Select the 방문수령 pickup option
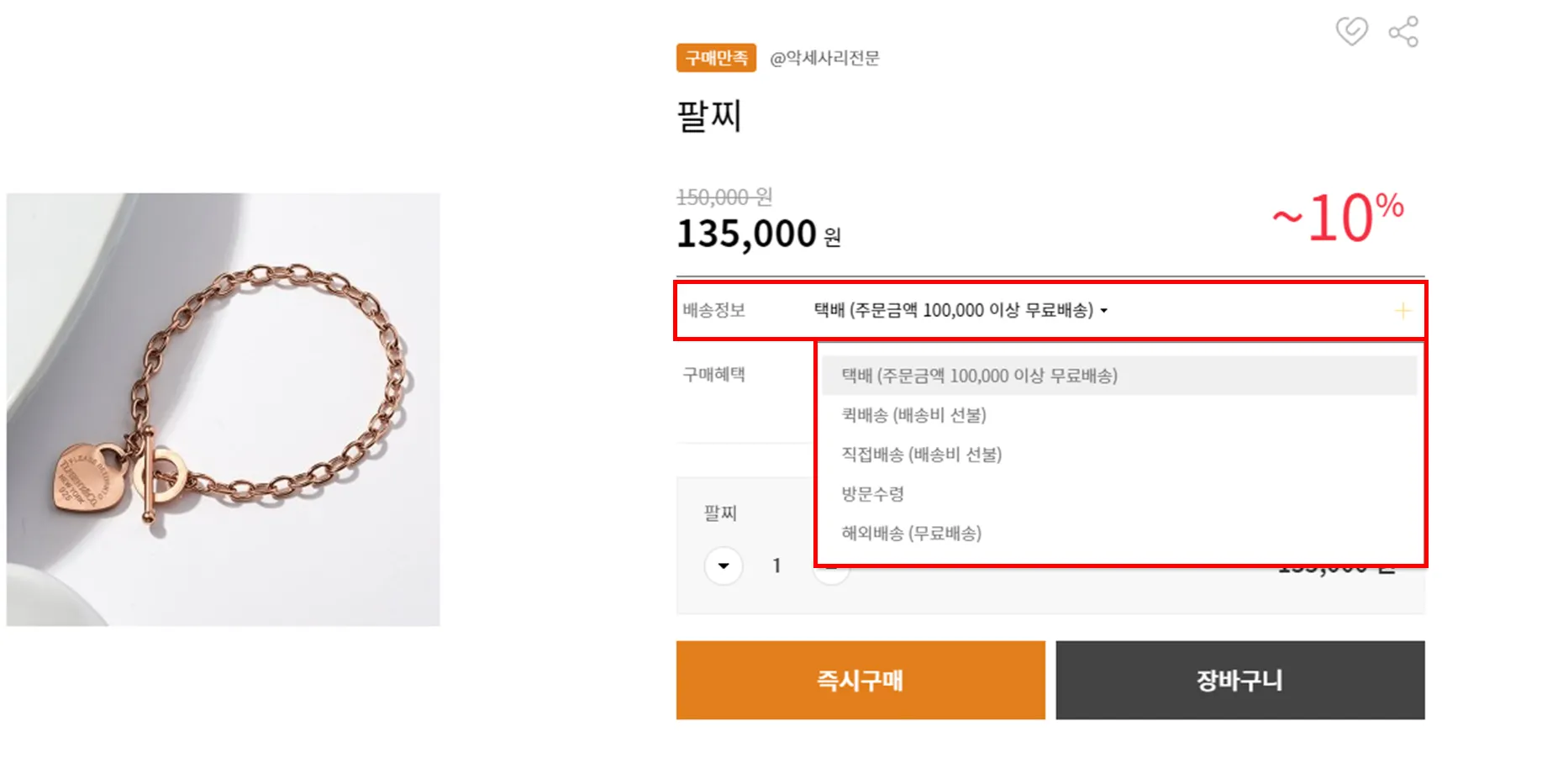The image size is (1563, 784). tap(873, 494)
